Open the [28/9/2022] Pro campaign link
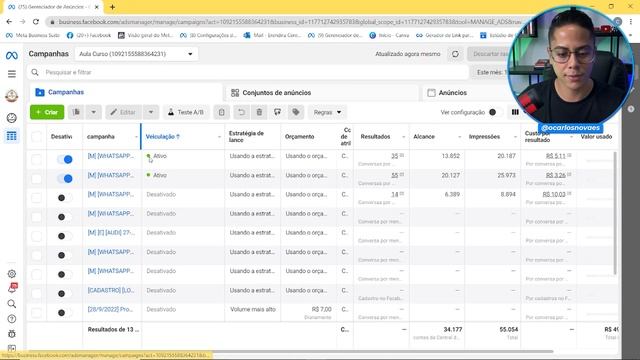The width and height of the screenshot is (640, 360). [110, 309]
